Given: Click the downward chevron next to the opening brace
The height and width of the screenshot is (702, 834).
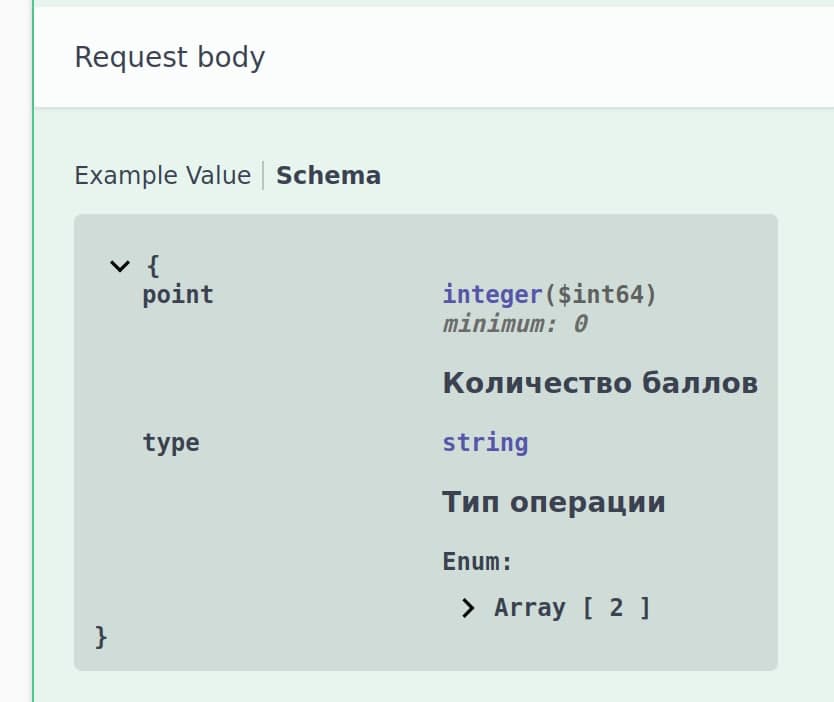Looking at the screenshot, I should [x=120, y=265].
